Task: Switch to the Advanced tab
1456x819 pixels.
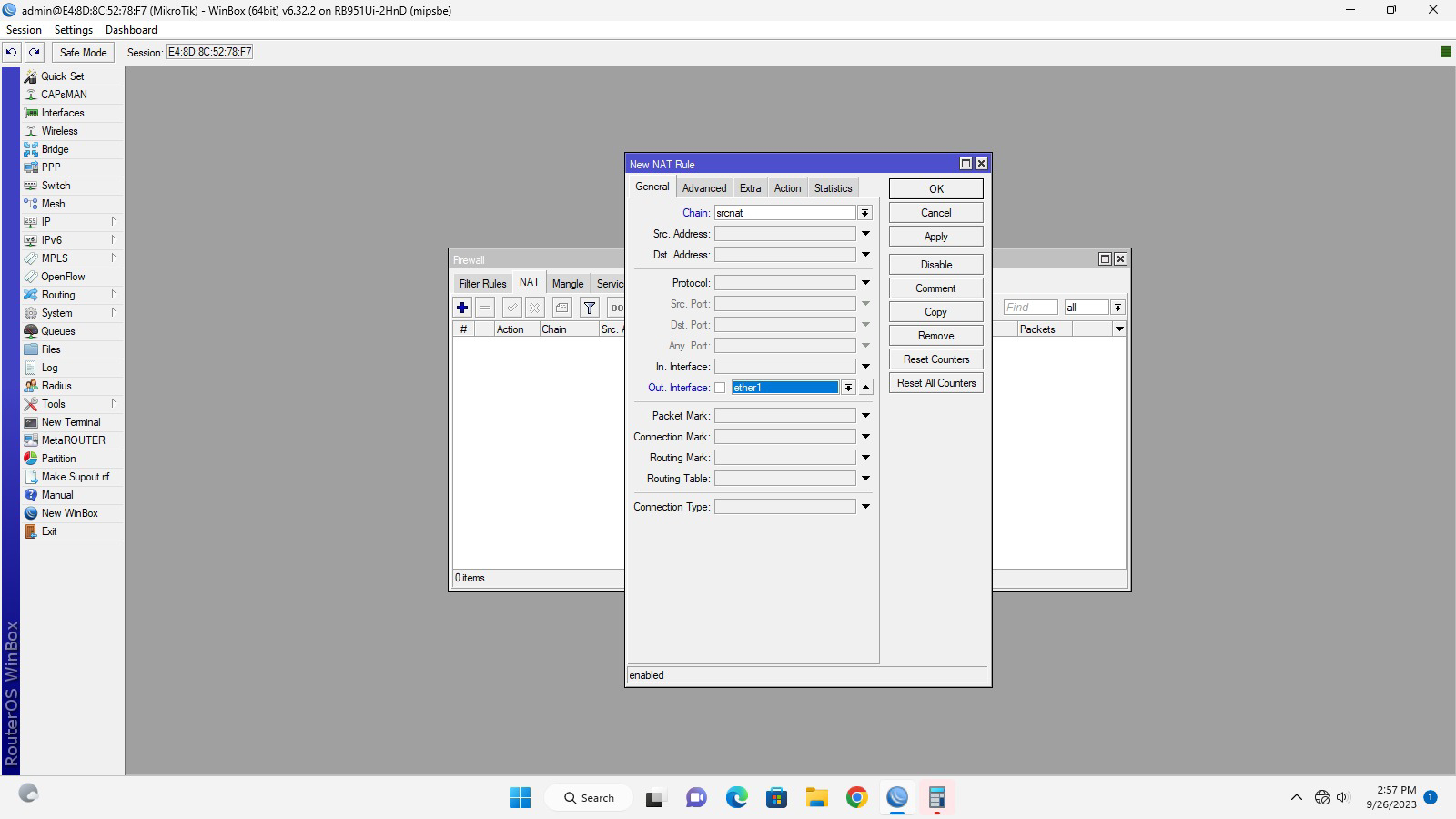Action: click(x=704, y=188)
